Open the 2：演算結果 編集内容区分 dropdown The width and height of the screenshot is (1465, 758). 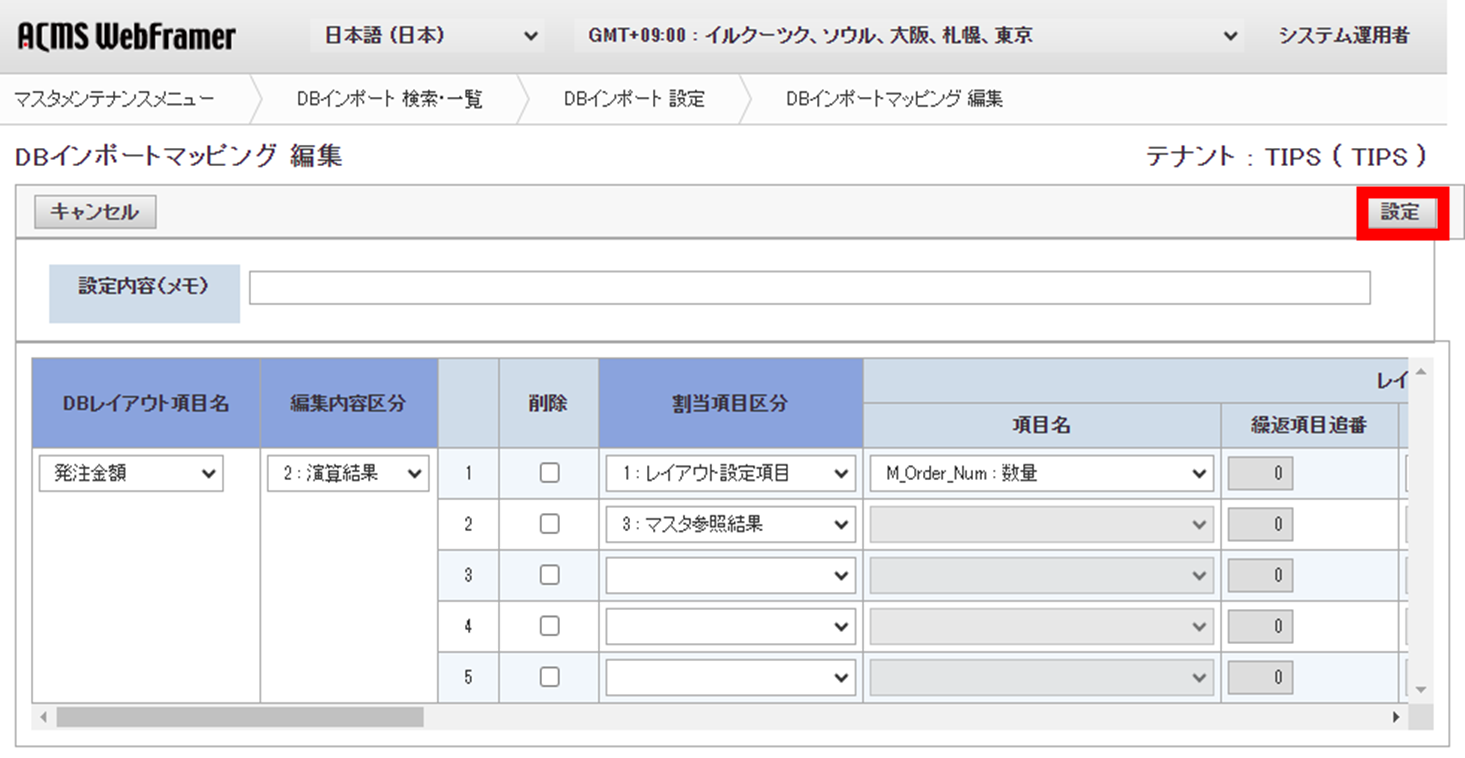346,473
